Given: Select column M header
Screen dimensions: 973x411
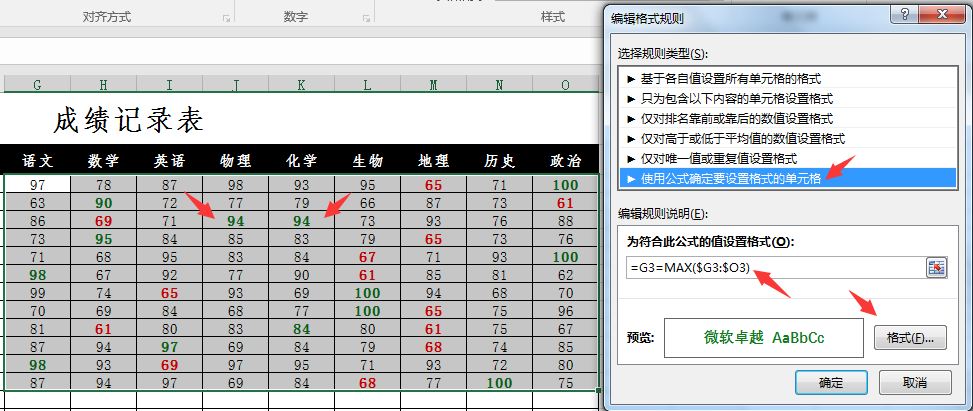Looking at the screenshot, I should [433, 84].
